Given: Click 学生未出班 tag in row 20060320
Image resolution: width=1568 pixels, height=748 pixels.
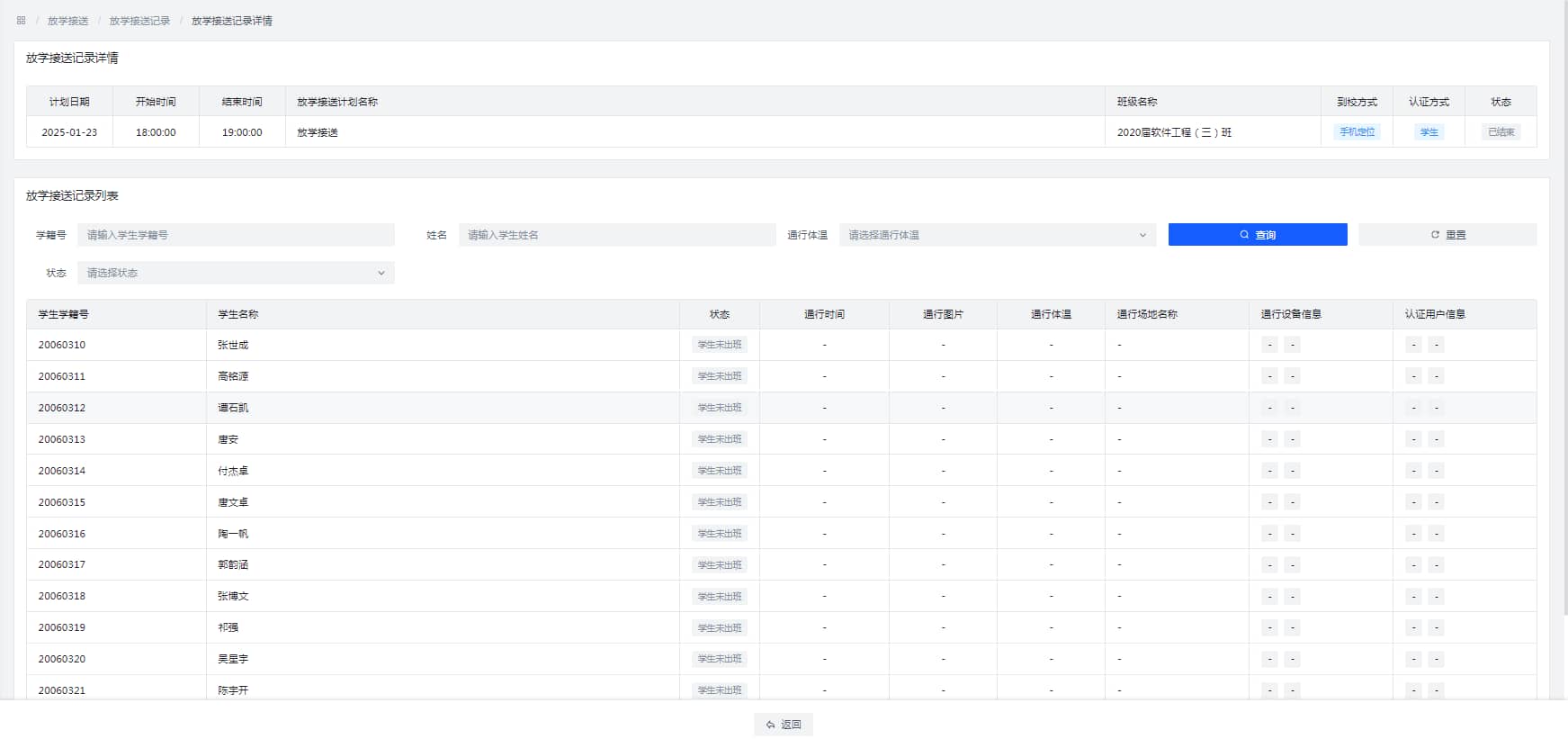Looking at the screenshot, I should click(x=720, y=659).
